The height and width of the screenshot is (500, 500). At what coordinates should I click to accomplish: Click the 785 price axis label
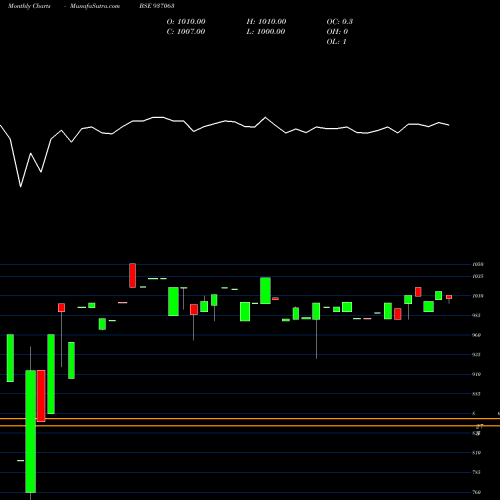pyautogui.click(x=477, y=472)
